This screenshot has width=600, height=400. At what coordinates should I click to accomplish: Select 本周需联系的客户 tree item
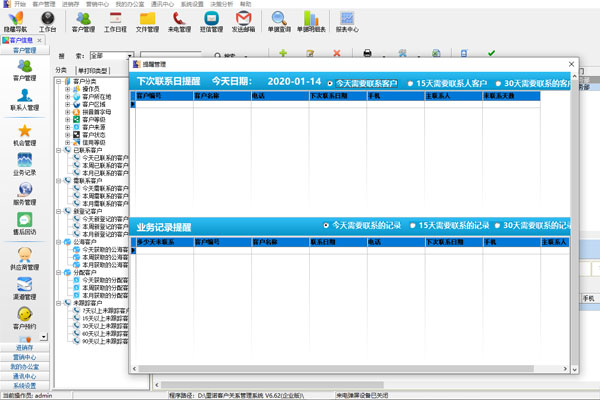105,196
